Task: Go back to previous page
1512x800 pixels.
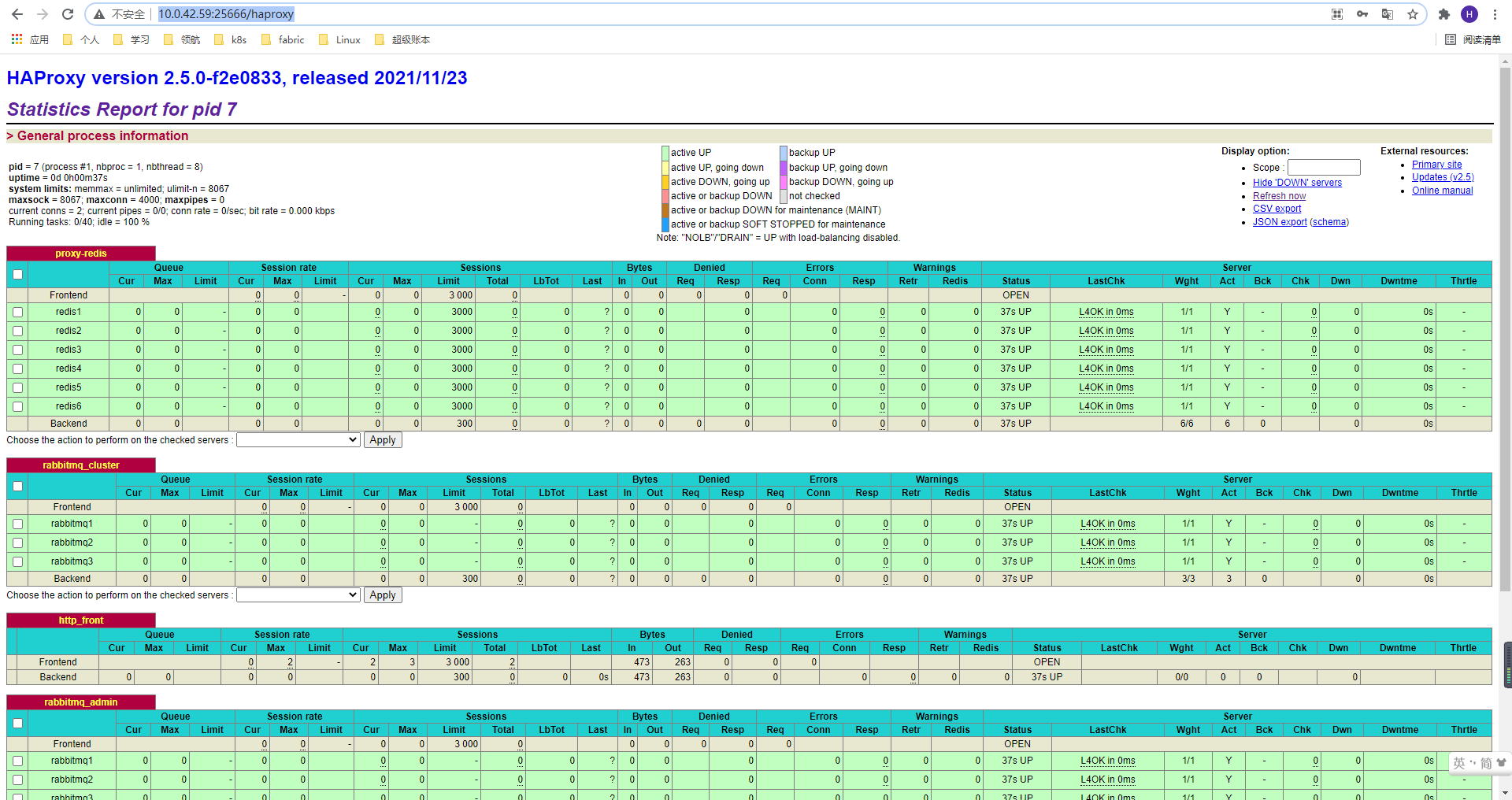Action: pyautogui.click(x=17, y=14)
